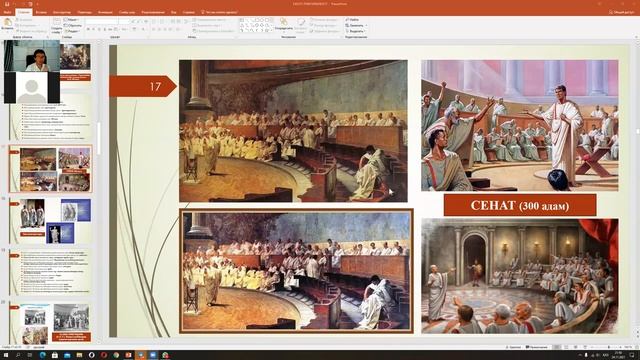640x360 pixels.
Task: Switch to Normal view in the status bar
Action: [x=557, y=347]
